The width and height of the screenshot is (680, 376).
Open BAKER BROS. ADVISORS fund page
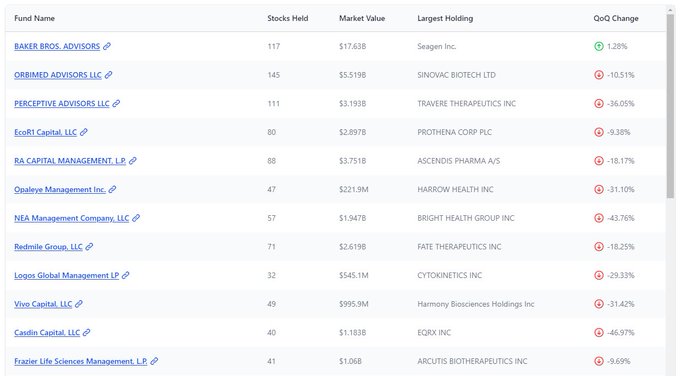click(57, 46)
